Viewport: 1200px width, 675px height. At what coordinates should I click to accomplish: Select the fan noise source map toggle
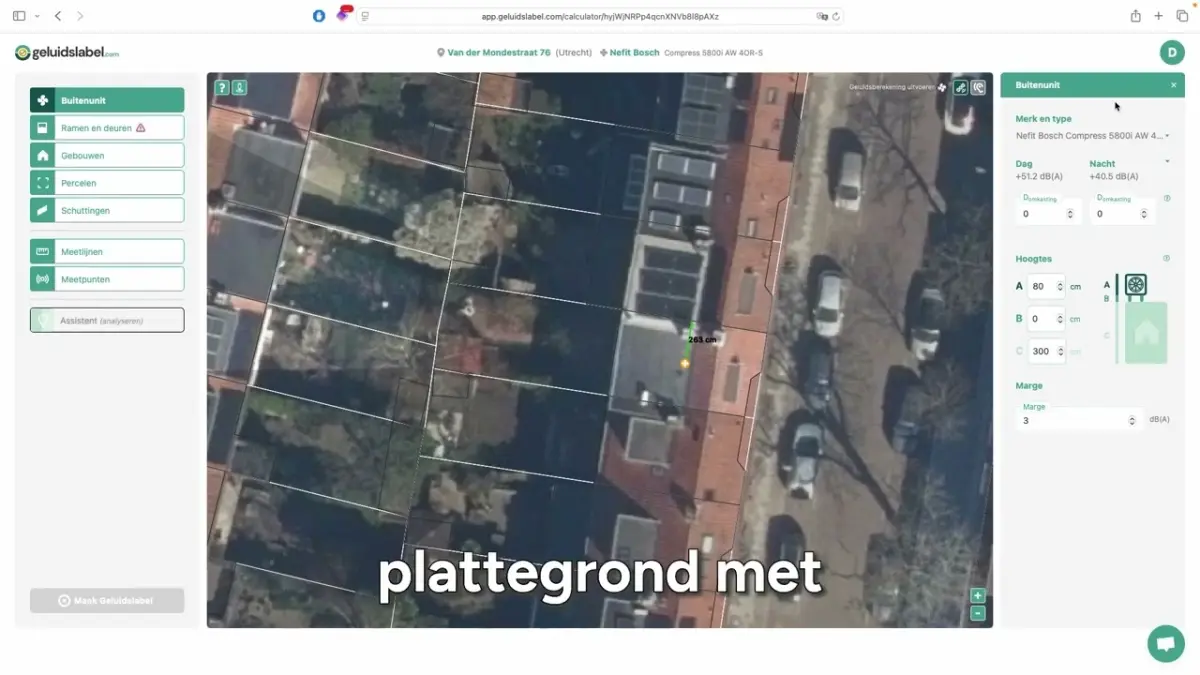point(960,88)
